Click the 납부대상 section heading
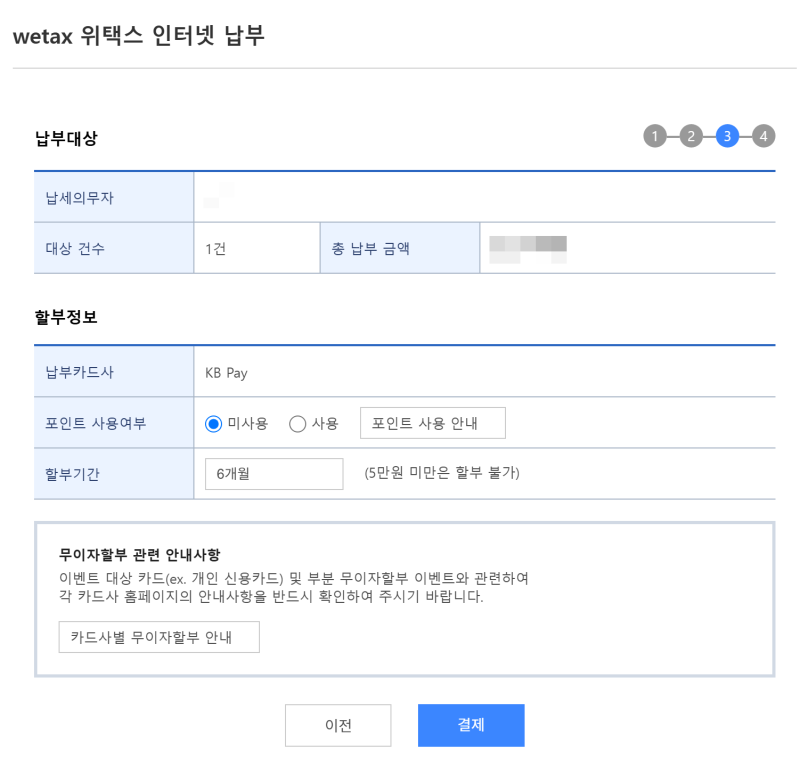Viewport: 800px width, 783px height. click(x=66, y=138)
